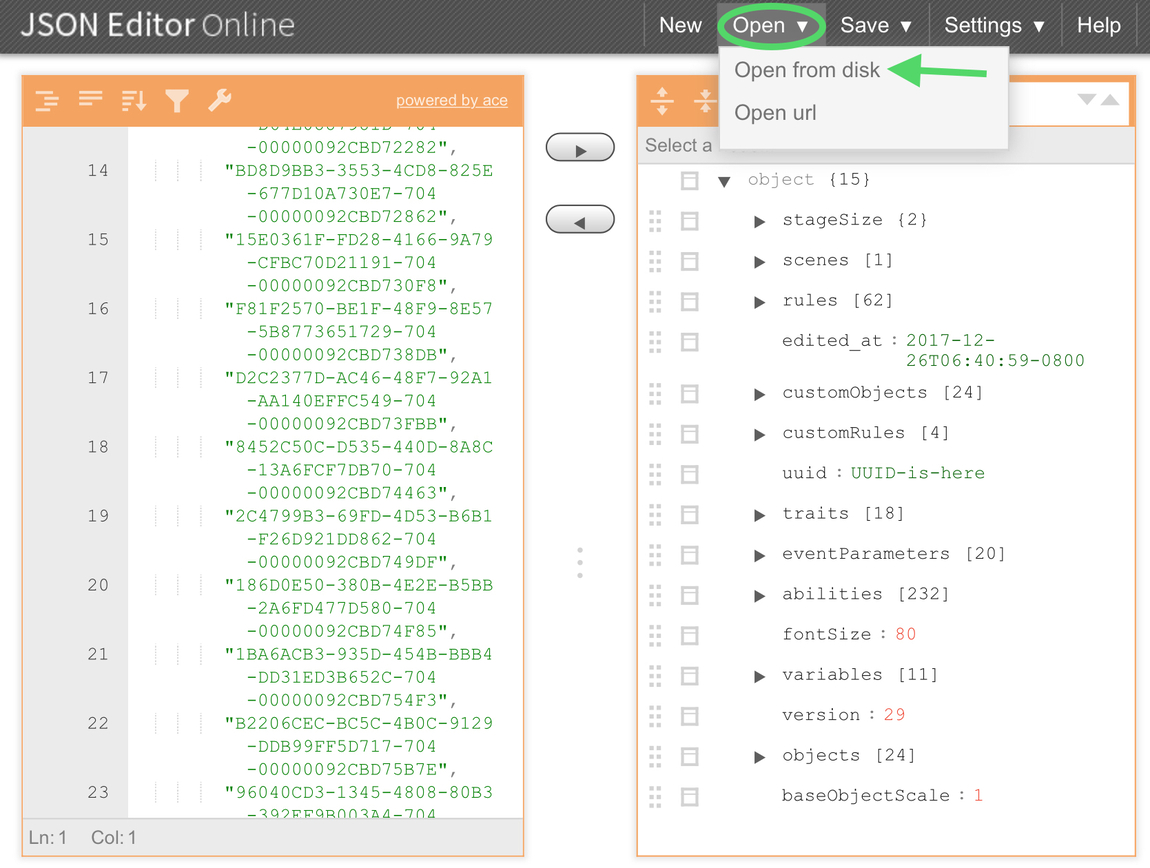Expand the customObjects [24] node
The image size is (1150, 868).
coord(759,395)
